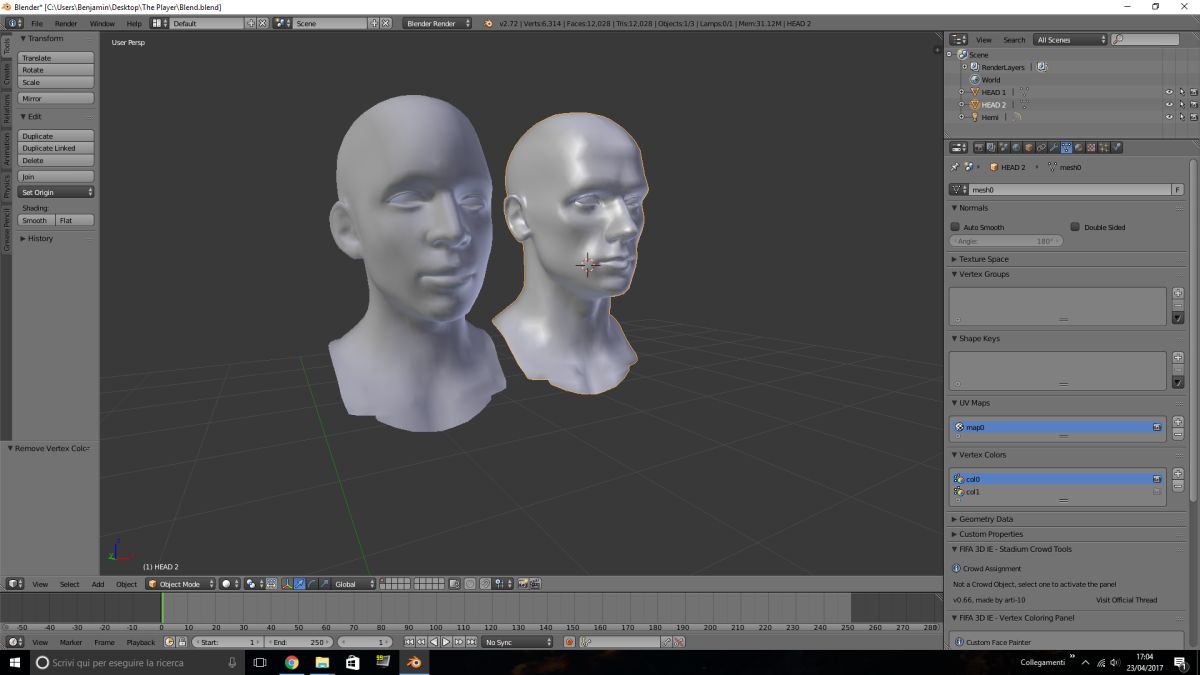Screen dimensions: 1200x675
Task: Expand the Geometry Data panel
Action: click(x=985, y=519)
